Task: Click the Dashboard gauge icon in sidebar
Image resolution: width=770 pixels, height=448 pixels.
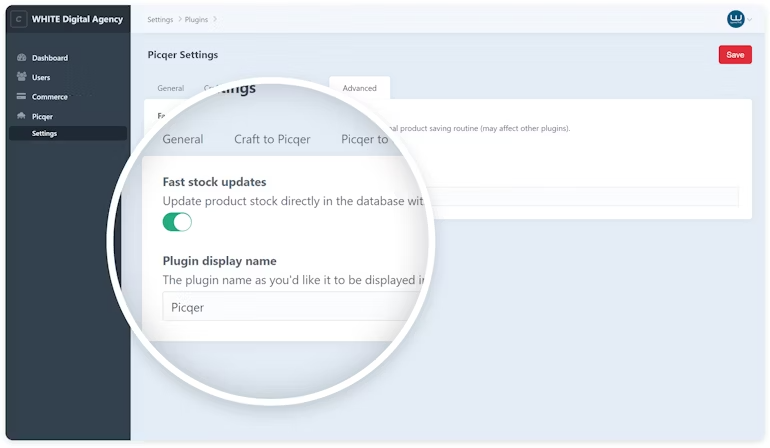Action: 21,58
